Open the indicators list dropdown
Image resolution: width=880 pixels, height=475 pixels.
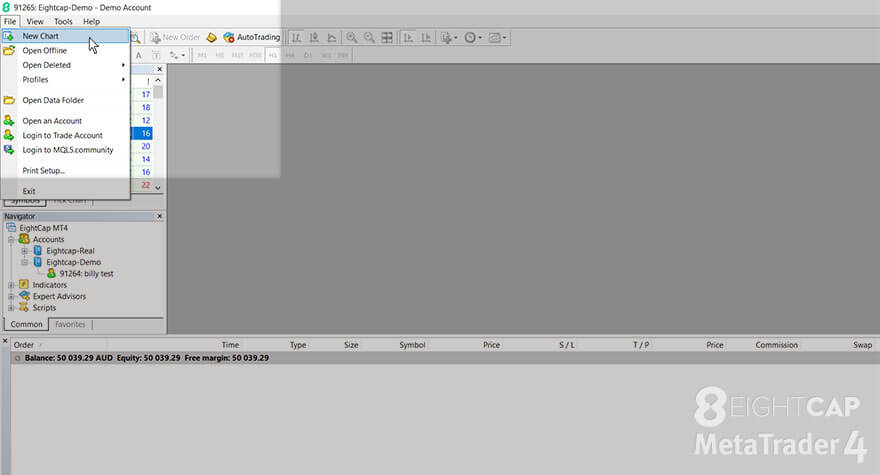point(449,38)
